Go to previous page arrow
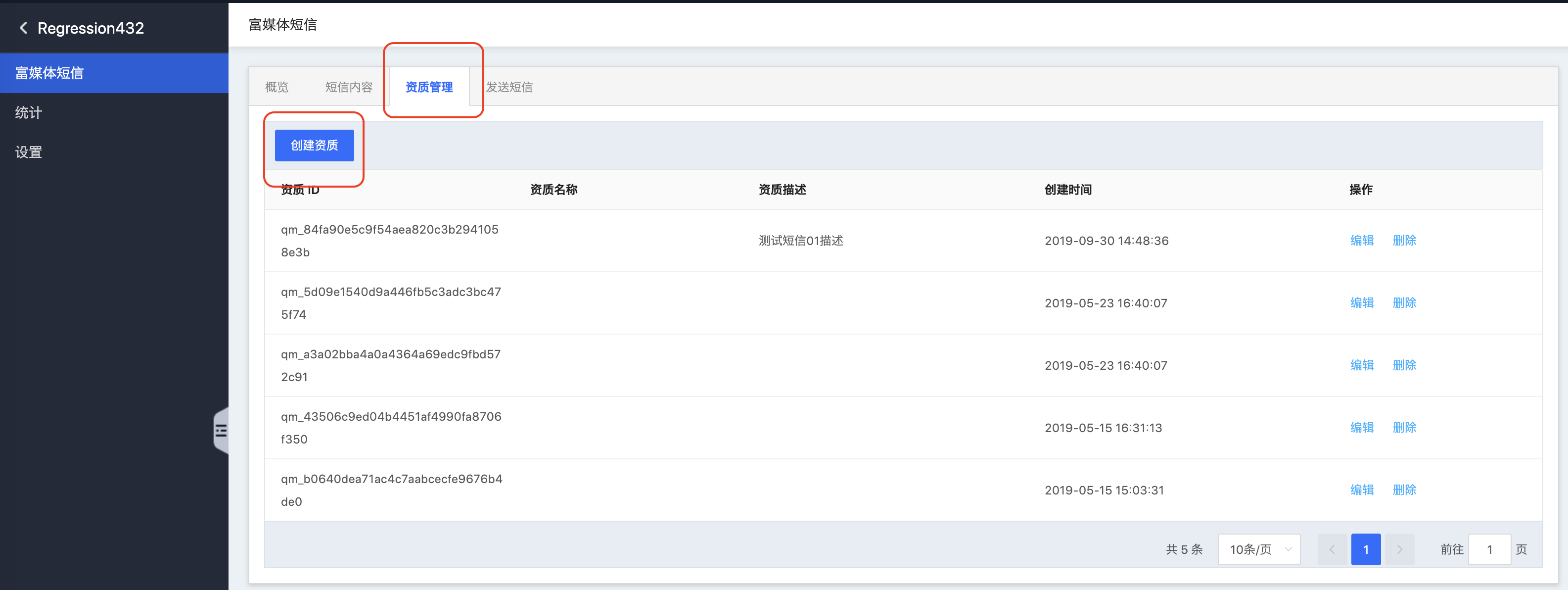The width and height of the screenshot is (1568, 590). 1332,549
